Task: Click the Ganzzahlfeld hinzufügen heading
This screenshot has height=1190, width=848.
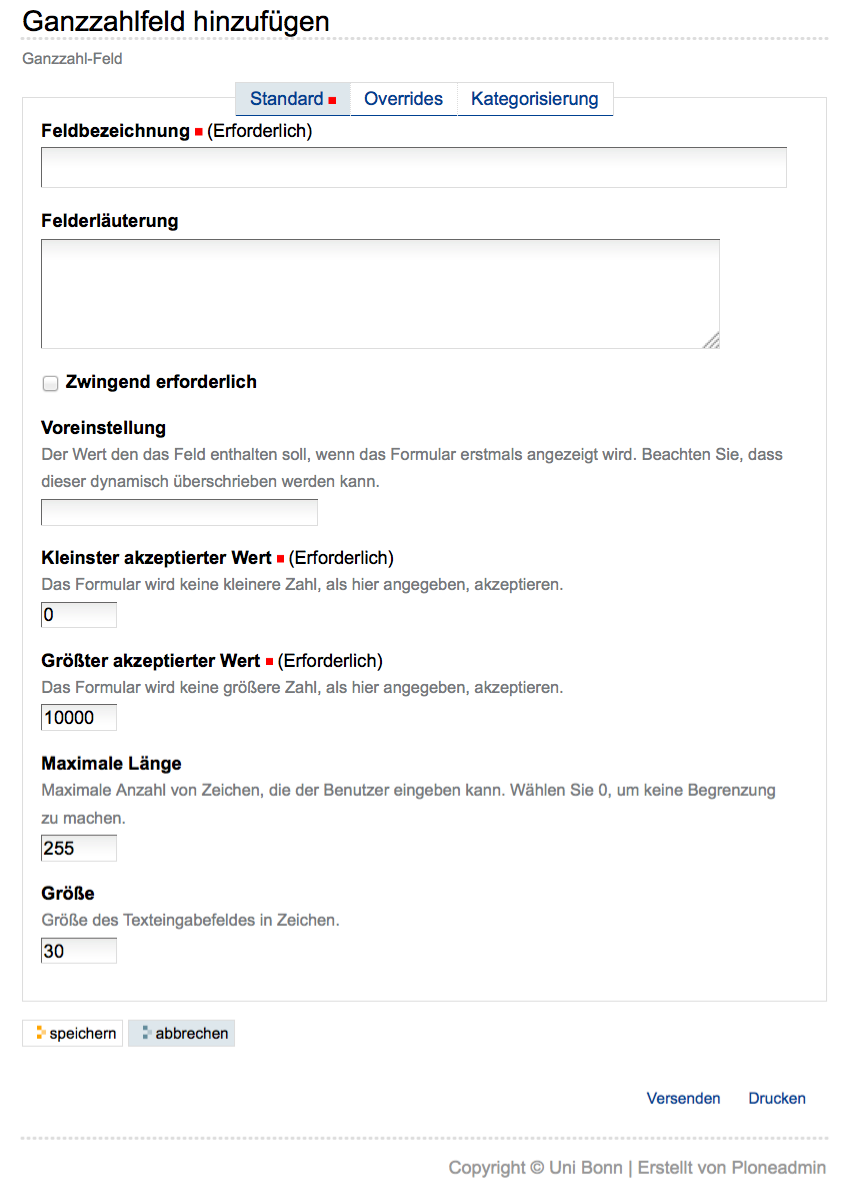Action: point(176,21)
